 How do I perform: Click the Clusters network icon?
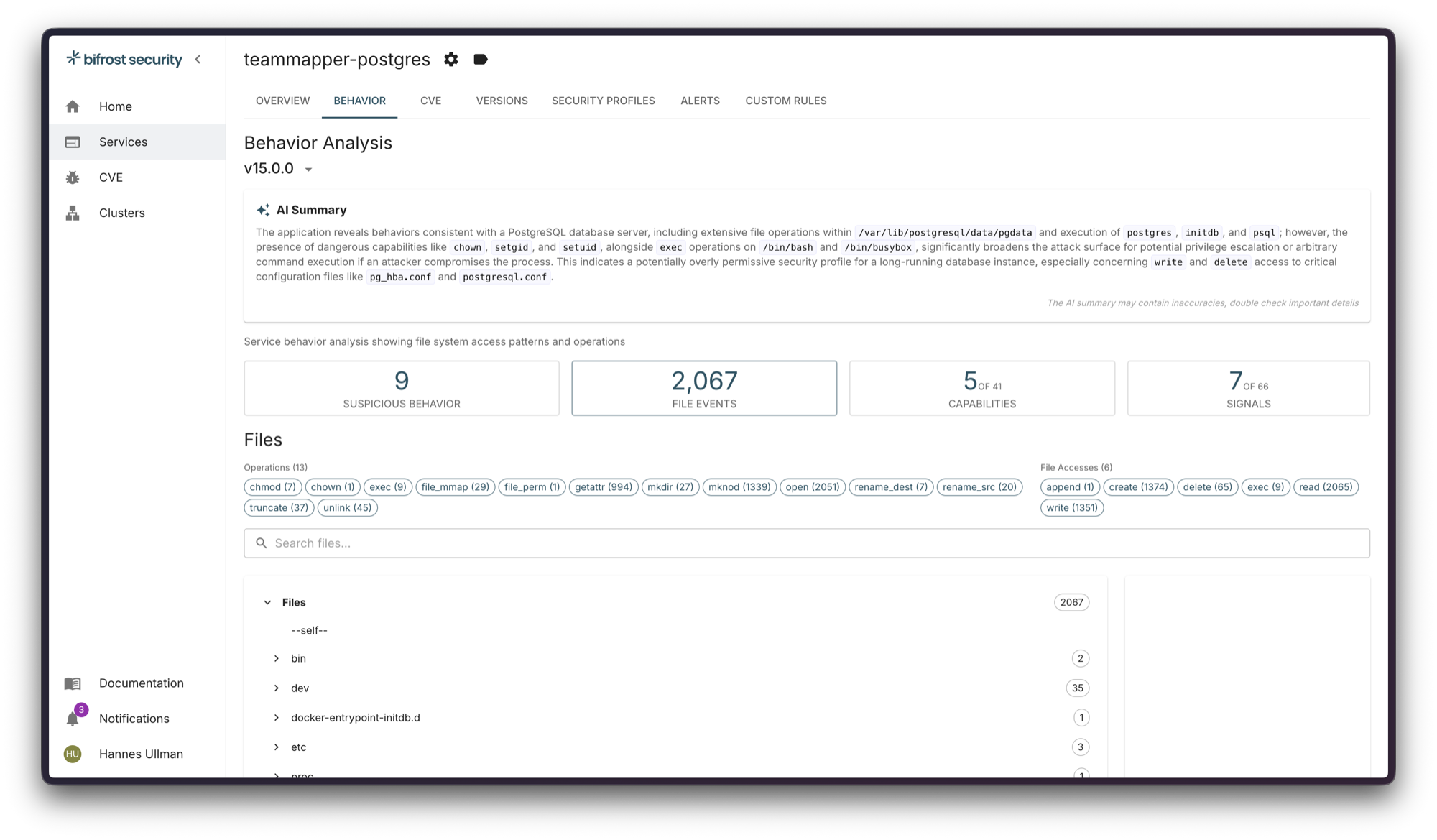[73, 213]
